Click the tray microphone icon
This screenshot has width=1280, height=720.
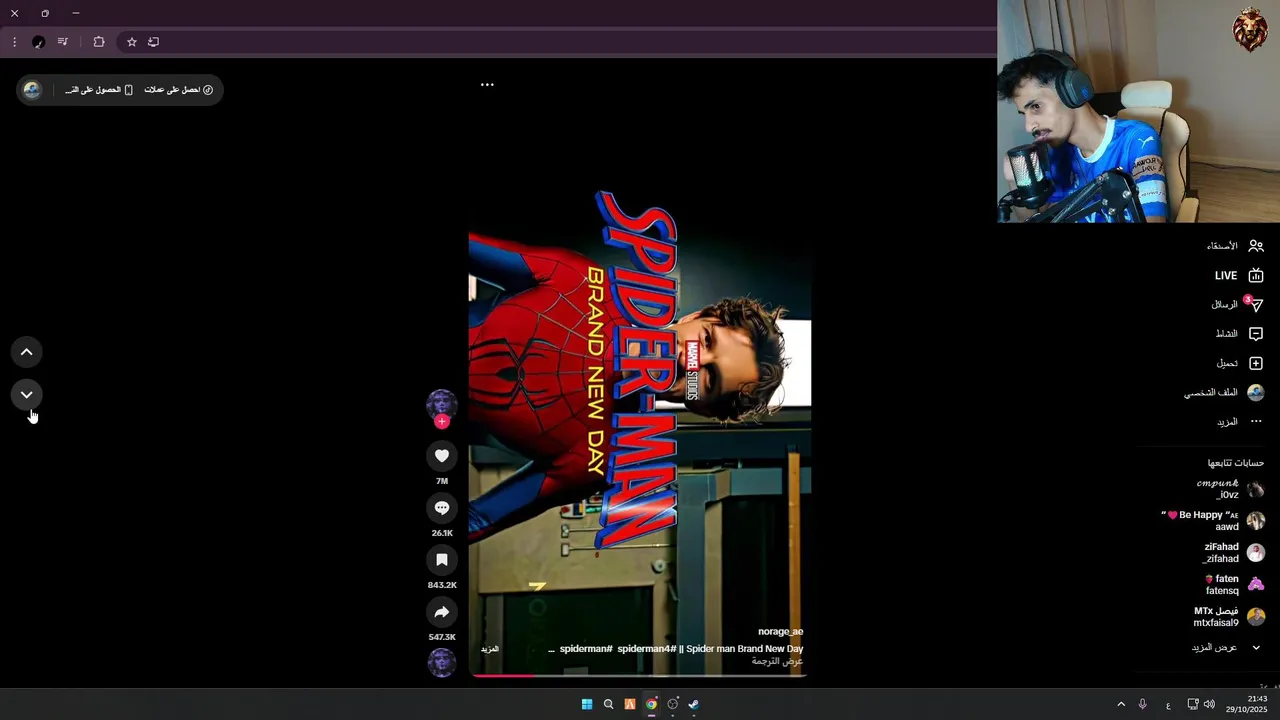[1142, 704]
